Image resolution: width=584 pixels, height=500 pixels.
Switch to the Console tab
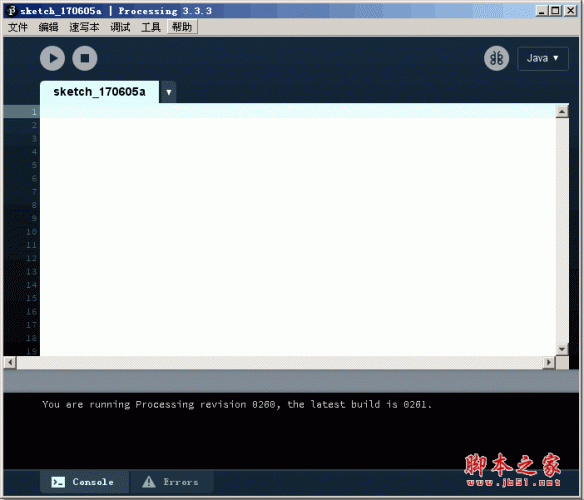coord(84,482)
